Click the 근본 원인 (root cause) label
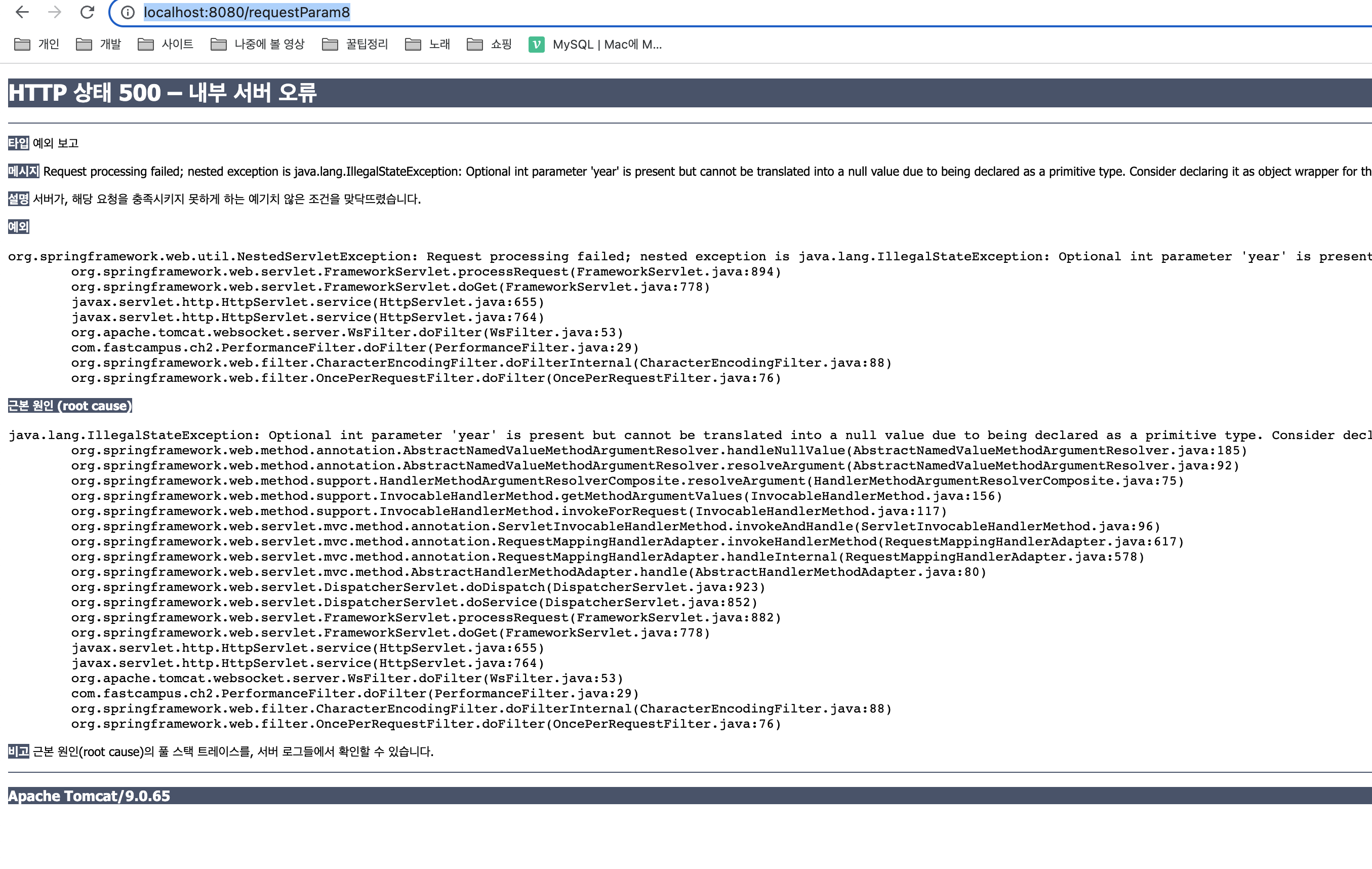1372x869 pixels. (69, 406)
